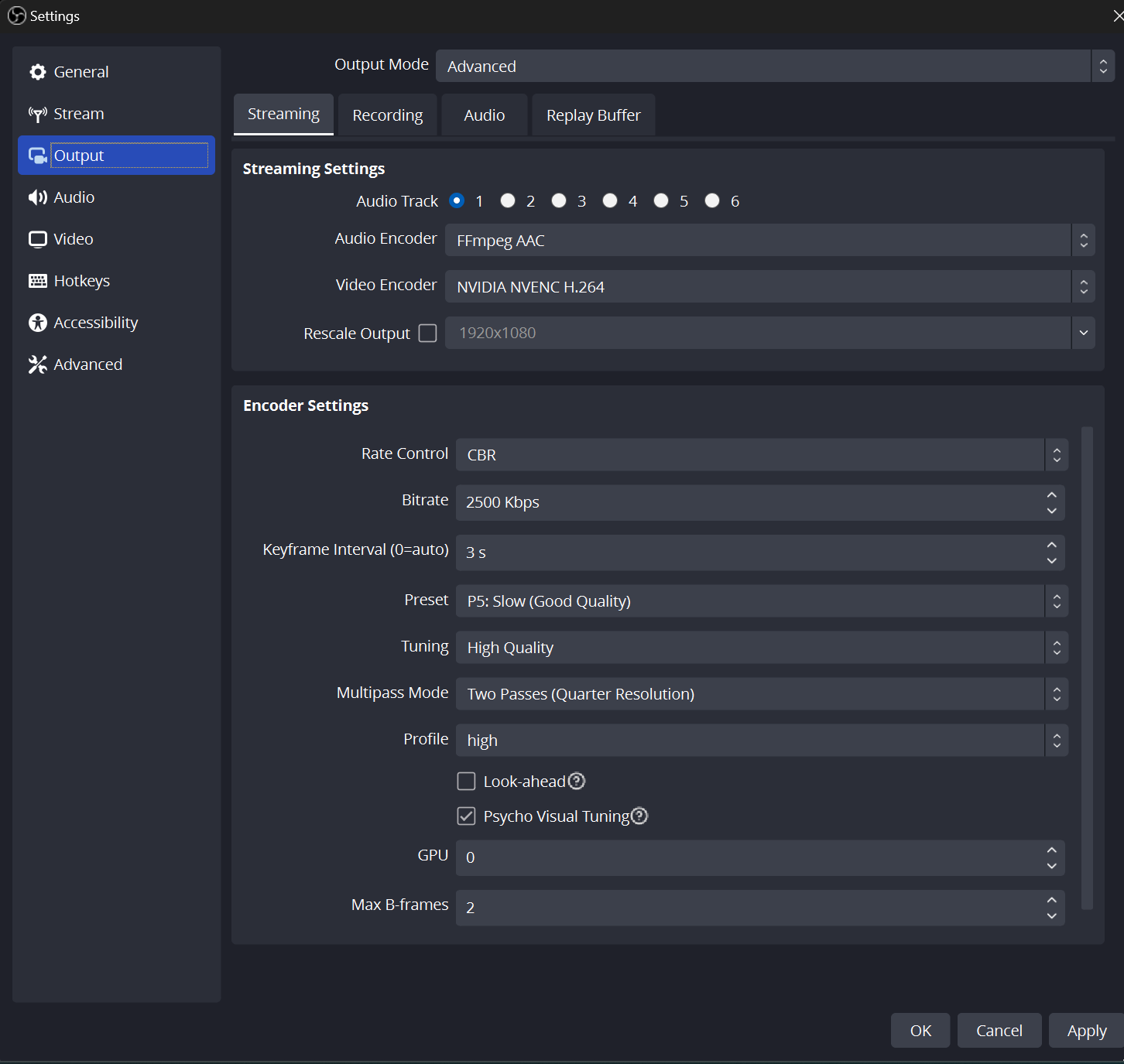Screen dimensions: 1124x1064
Task: Click the Stream antenna icon
Action: (x=38, y=115)
